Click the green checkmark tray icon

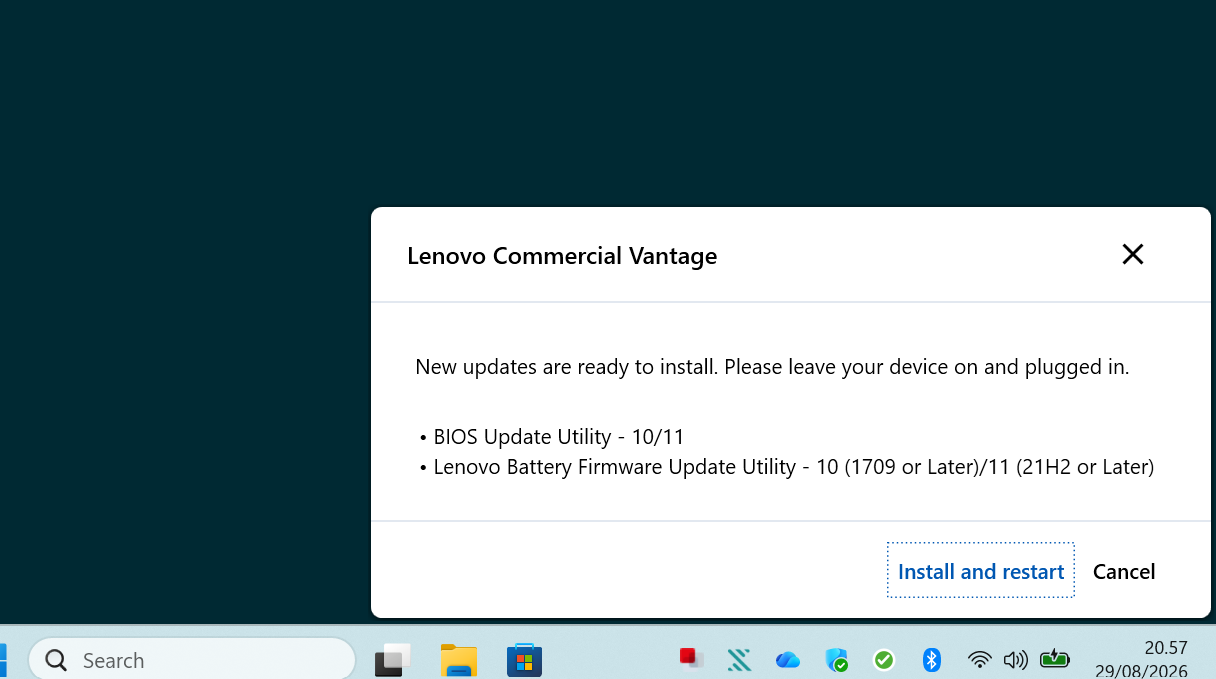click(x=884, y=659)
